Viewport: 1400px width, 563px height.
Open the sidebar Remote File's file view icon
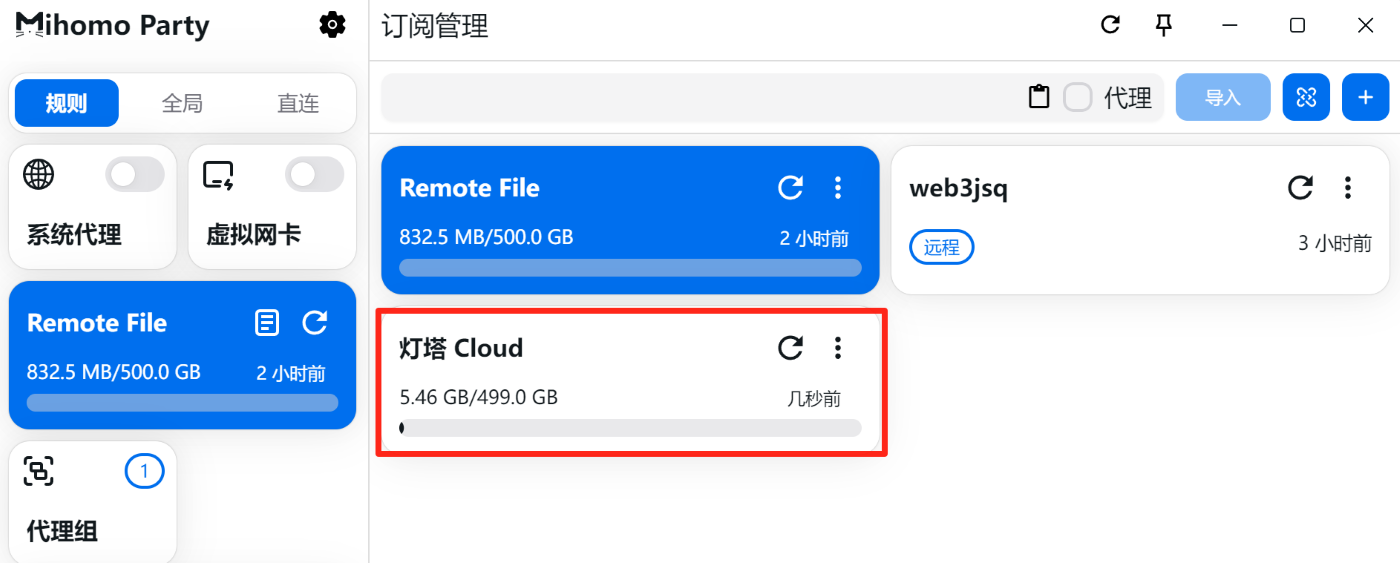267,322
